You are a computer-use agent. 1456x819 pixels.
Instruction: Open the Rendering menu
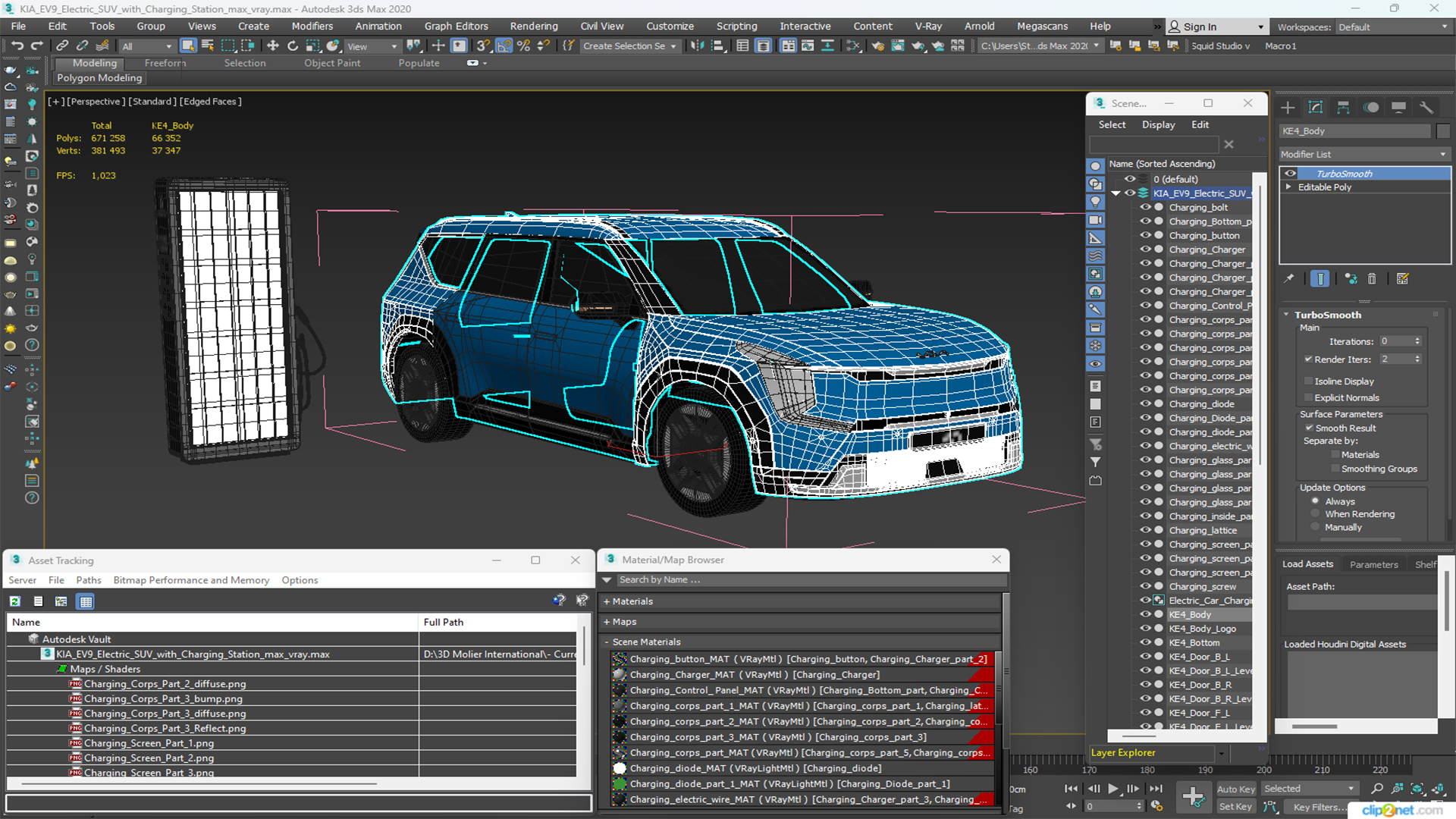coord(534,27)
